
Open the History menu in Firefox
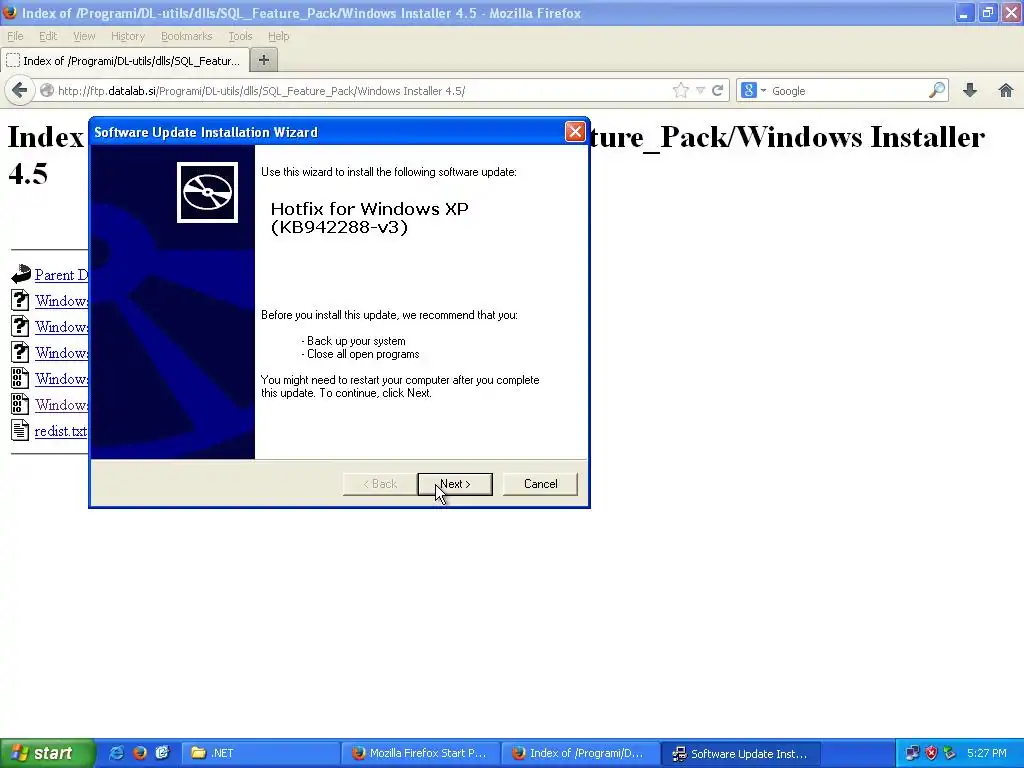tap(127, 36)
